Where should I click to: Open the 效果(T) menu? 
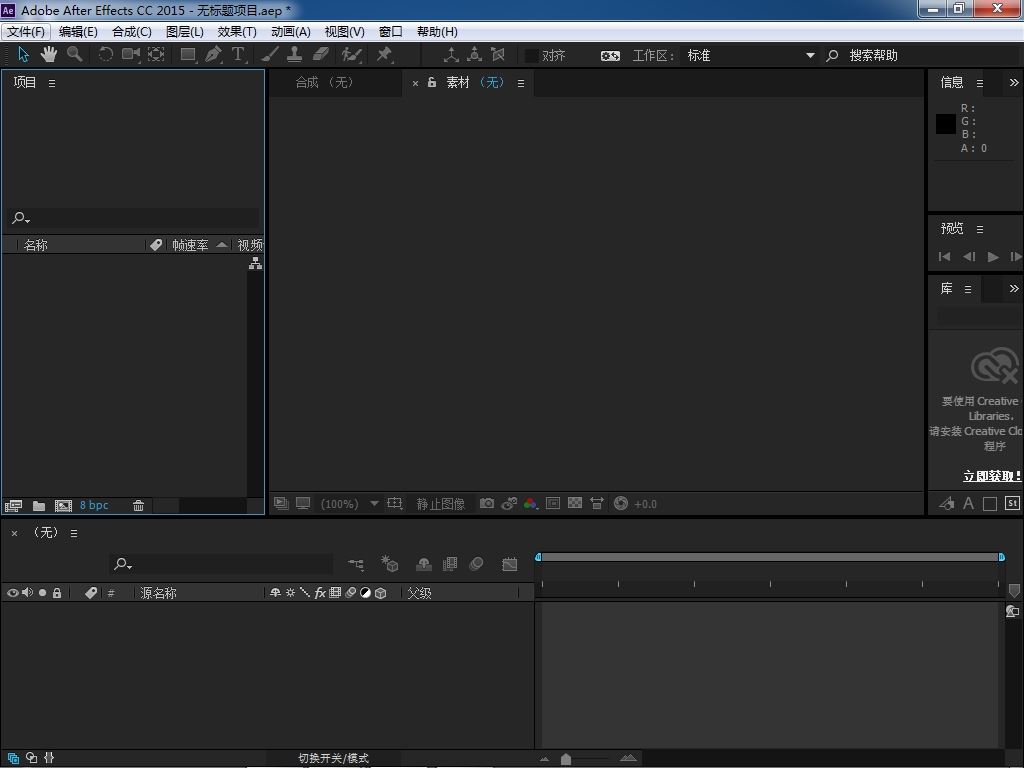(236, 31)
